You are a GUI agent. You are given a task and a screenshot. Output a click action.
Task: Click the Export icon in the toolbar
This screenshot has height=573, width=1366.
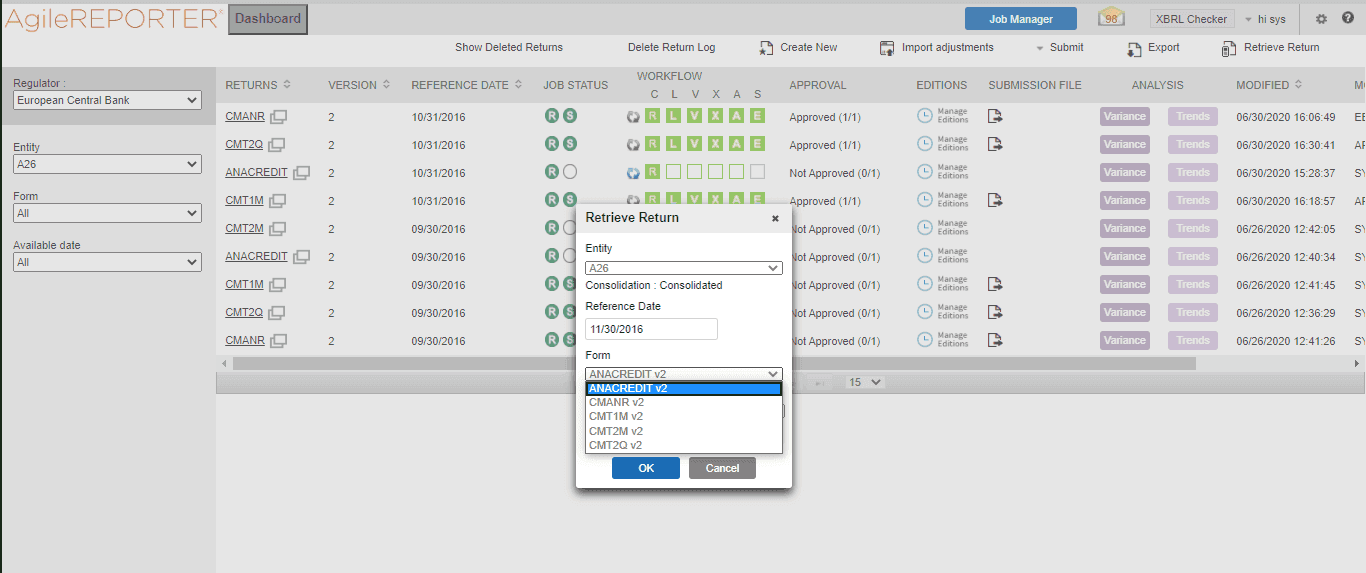[x=1134, y=48]
